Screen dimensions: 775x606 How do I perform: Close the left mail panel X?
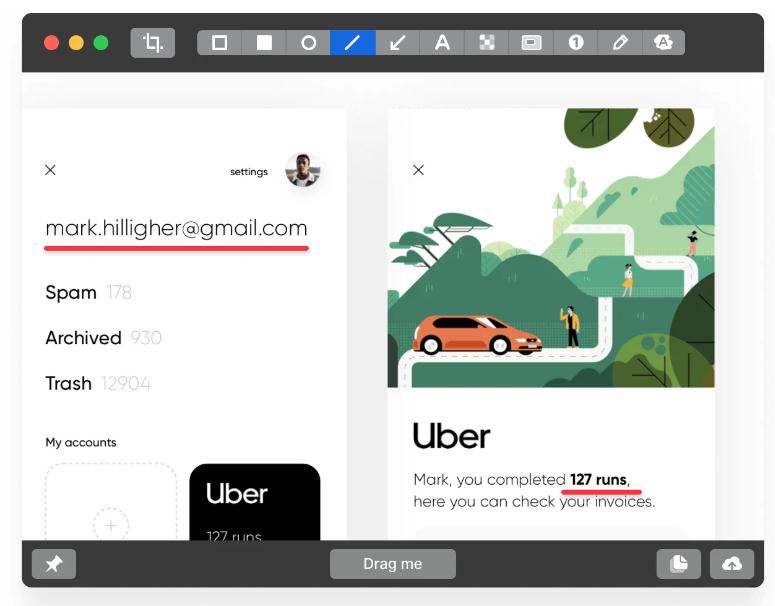pos(50,170)
